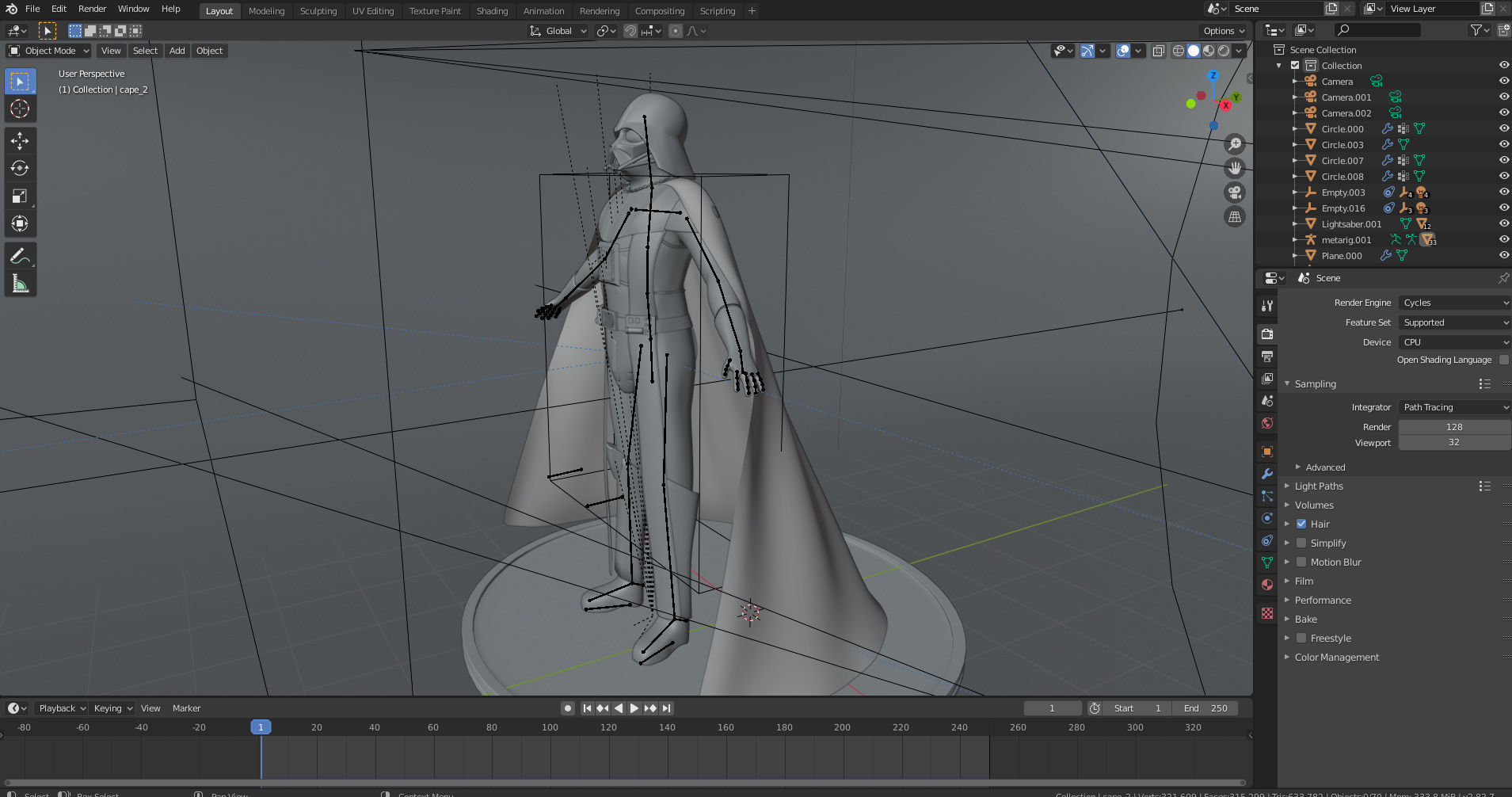This screenshot has height=797, width=1512.
Task: Open the Object properties tab icon
Action: (1267, 452)
